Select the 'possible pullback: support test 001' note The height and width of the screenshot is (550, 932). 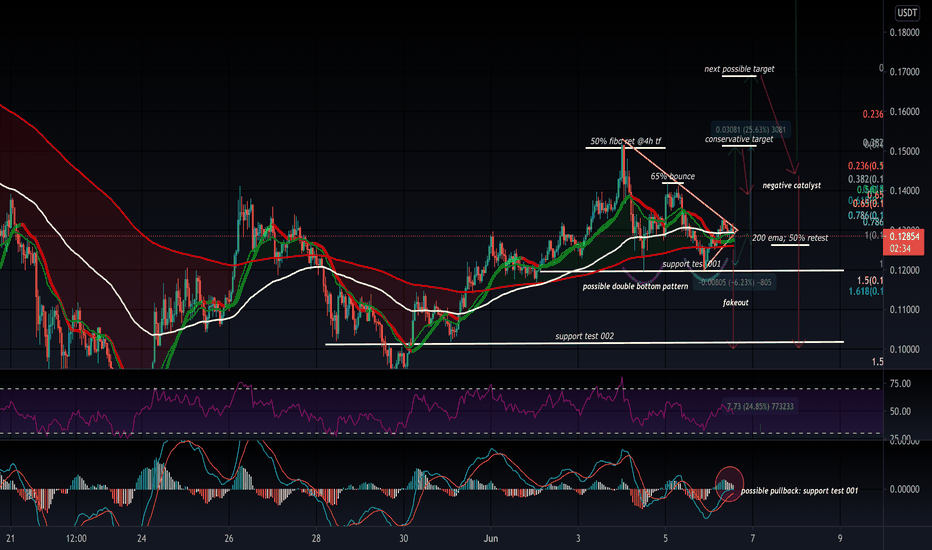coord(799,491)
